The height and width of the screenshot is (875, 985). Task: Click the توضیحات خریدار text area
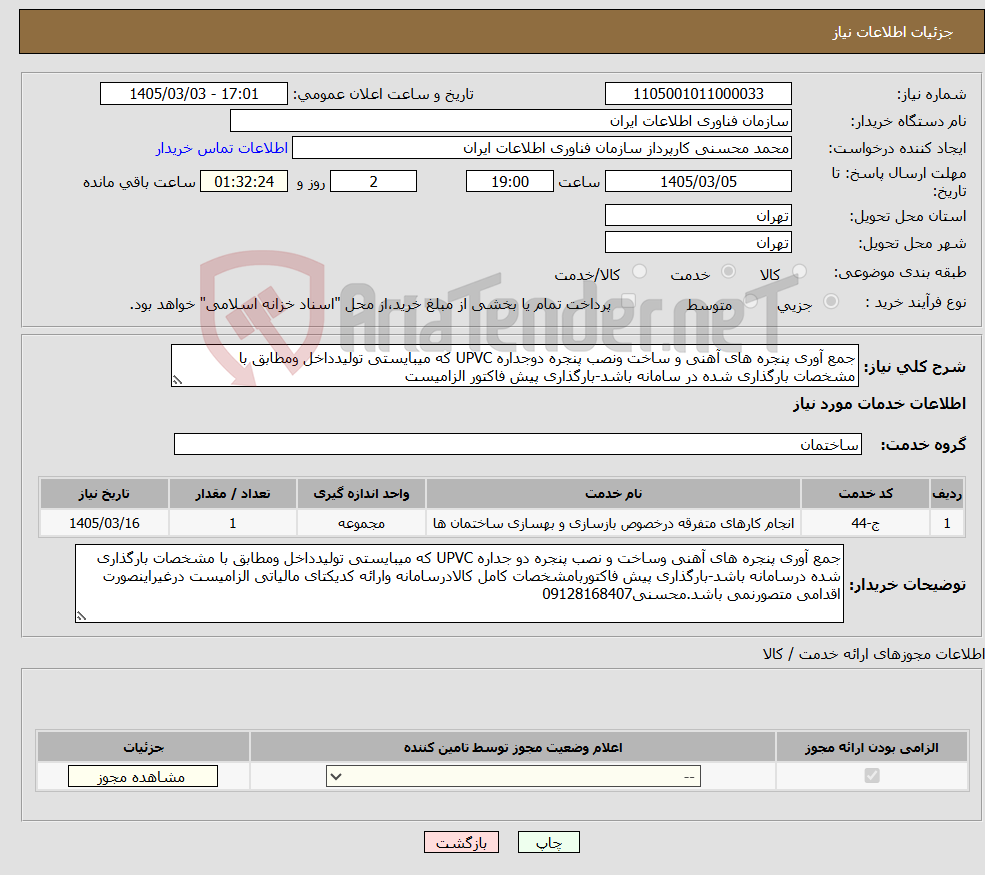tap(459, 584)
